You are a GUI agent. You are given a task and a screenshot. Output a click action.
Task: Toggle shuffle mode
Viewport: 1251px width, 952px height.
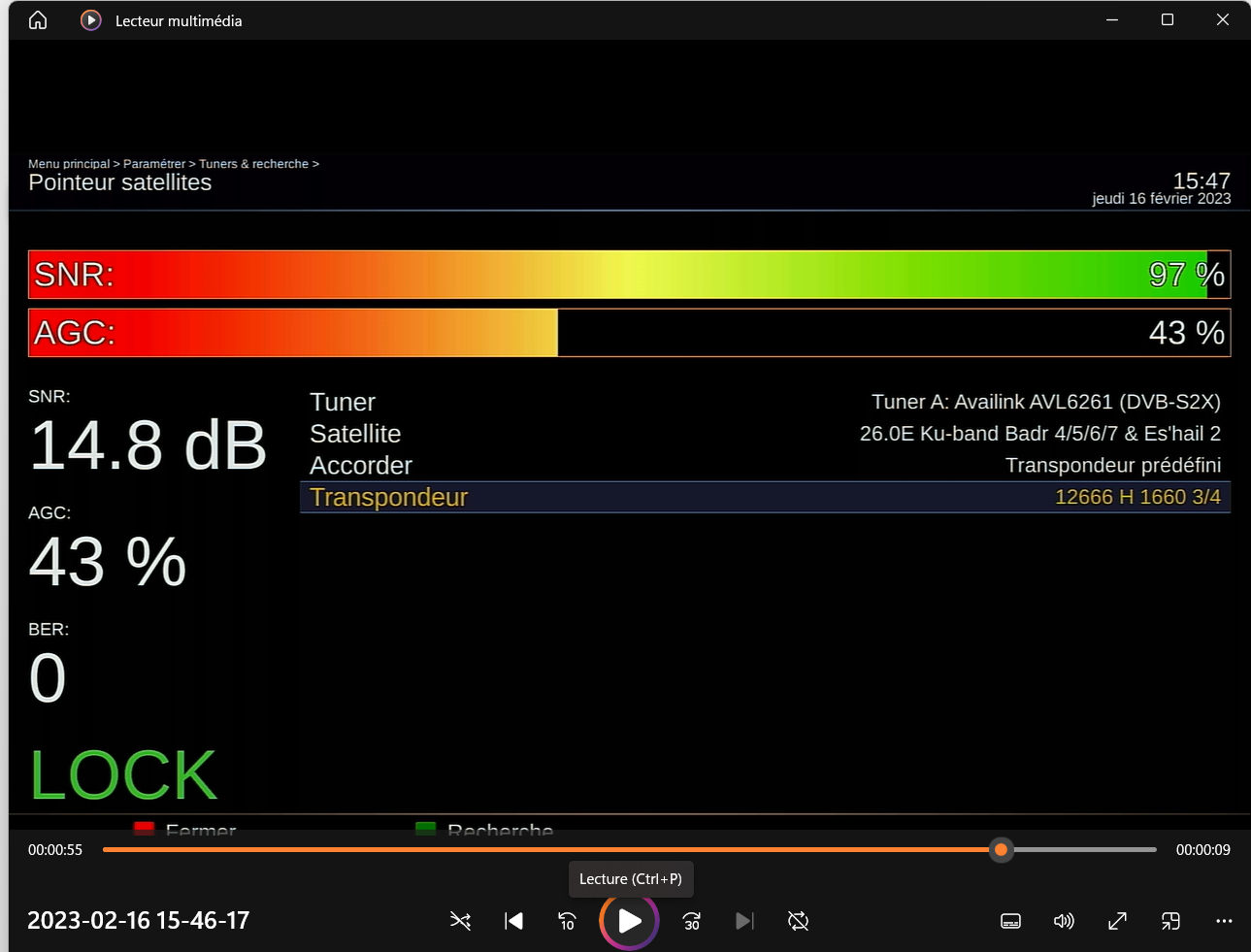click(461, 921)
